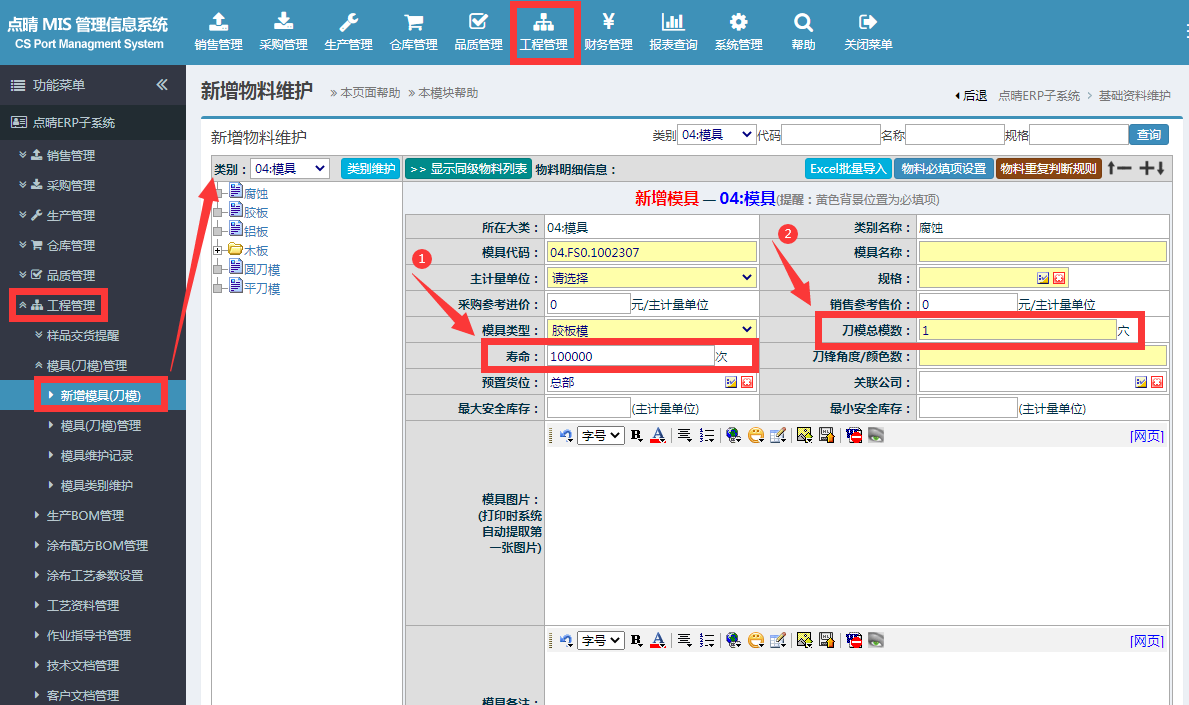Image resolution: width=1189 pixels, height=705 pixels.
Task: Click the picker icon in 规格 field
Action: 1043,278
